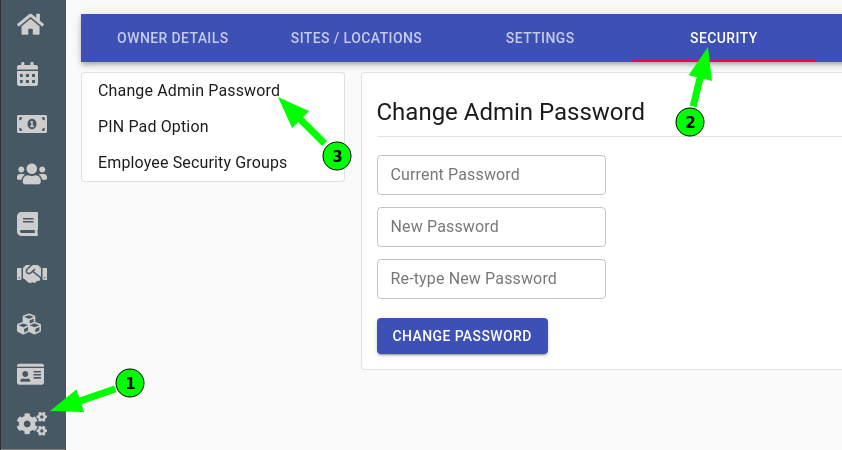
Task: Select PIN Pad Option in the list
Action: coord(153,126)
